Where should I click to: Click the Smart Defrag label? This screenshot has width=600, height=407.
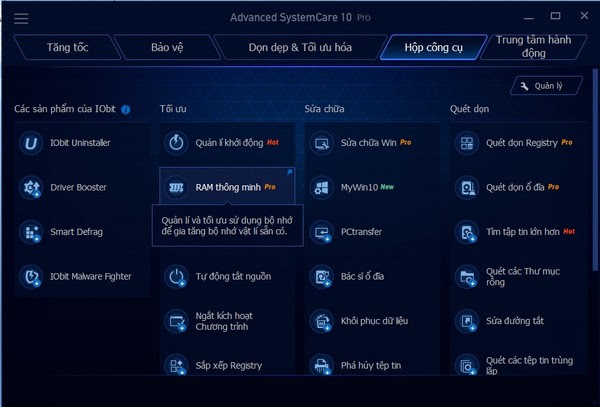tap(76, 232)
